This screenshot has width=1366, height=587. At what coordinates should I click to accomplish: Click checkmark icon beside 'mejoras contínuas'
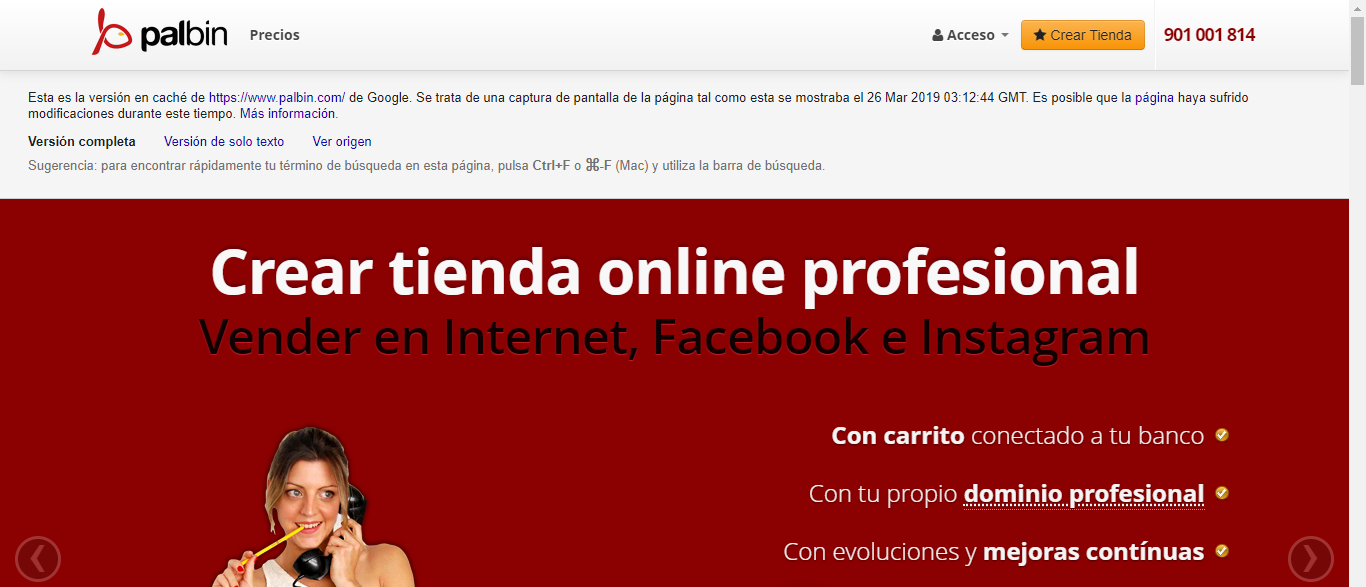click(x=1222, y=551)
